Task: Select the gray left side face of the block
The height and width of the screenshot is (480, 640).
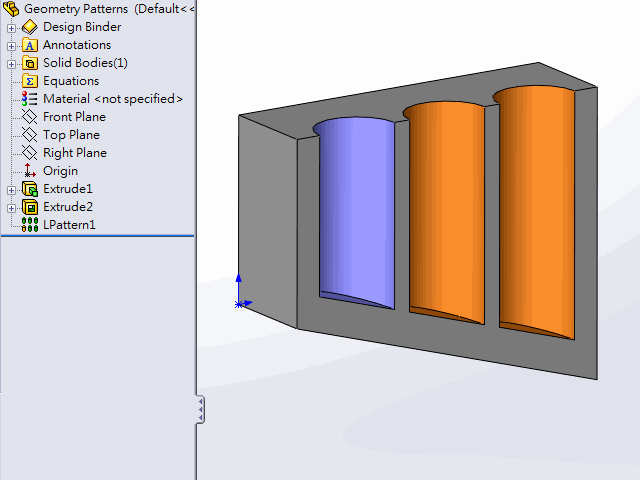Action: coord(267,220)
